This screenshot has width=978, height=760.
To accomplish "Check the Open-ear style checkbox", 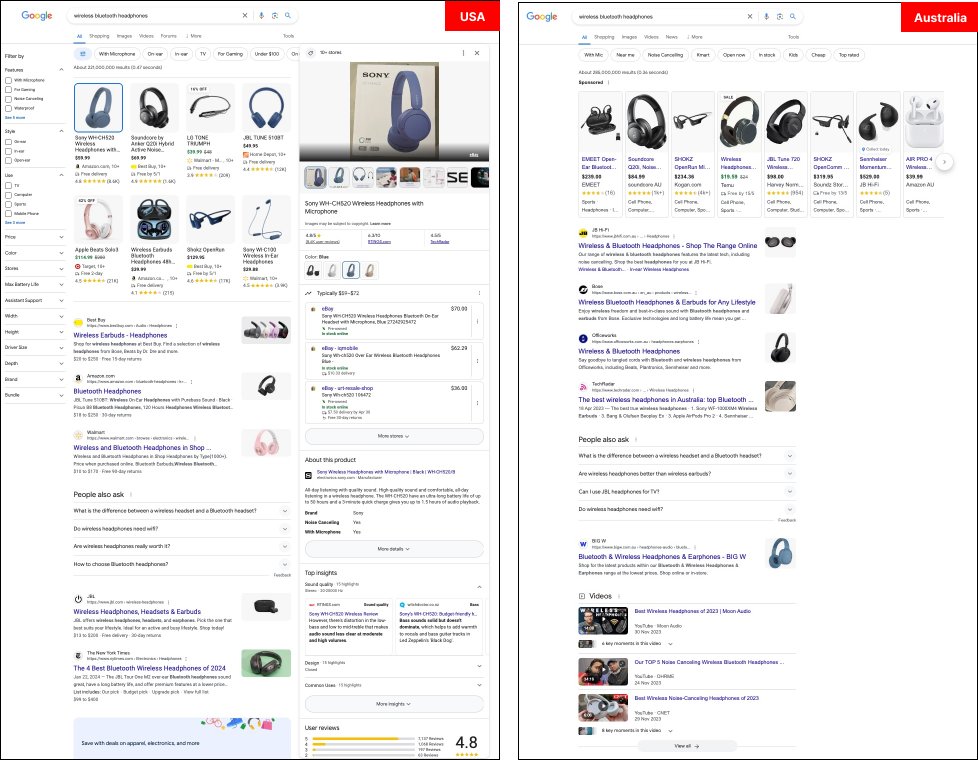I will coord(8,160).
